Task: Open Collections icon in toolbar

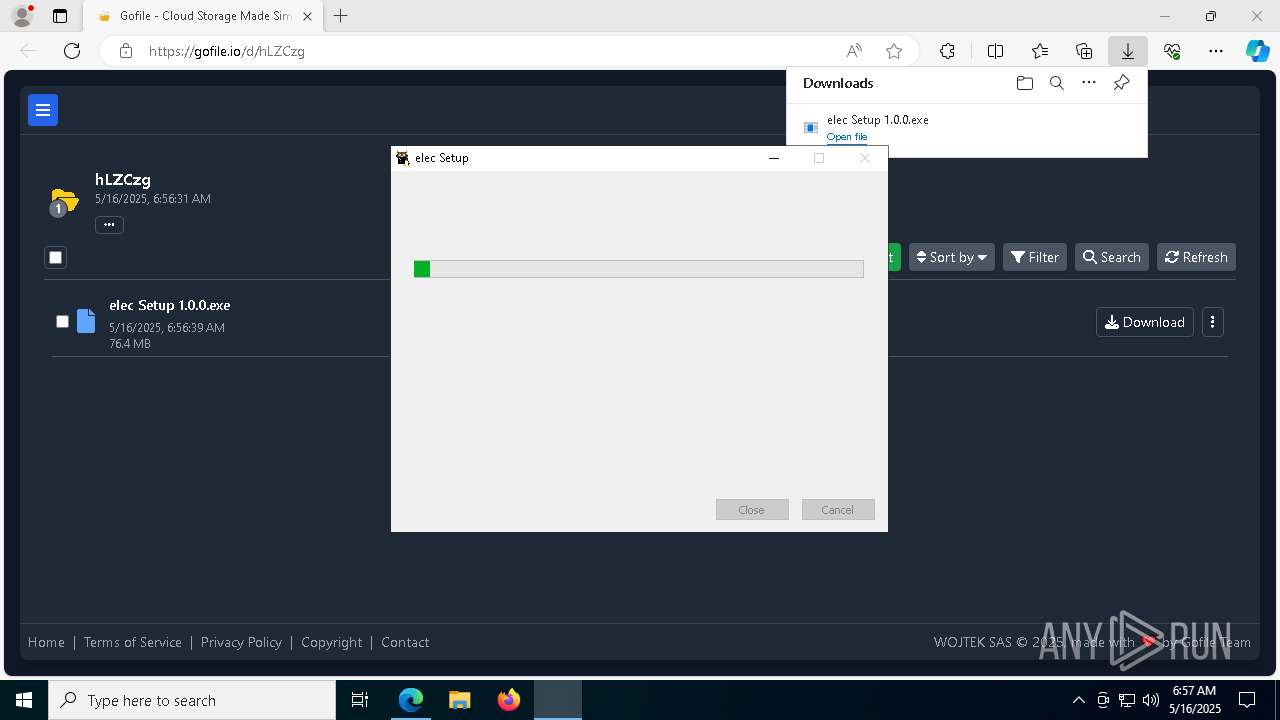Action: (x=1084, y=51)
